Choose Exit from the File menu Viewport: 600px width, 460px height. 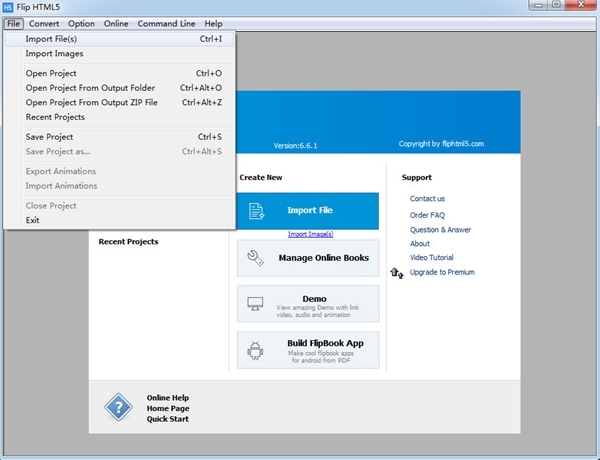[x=33, y=220]
